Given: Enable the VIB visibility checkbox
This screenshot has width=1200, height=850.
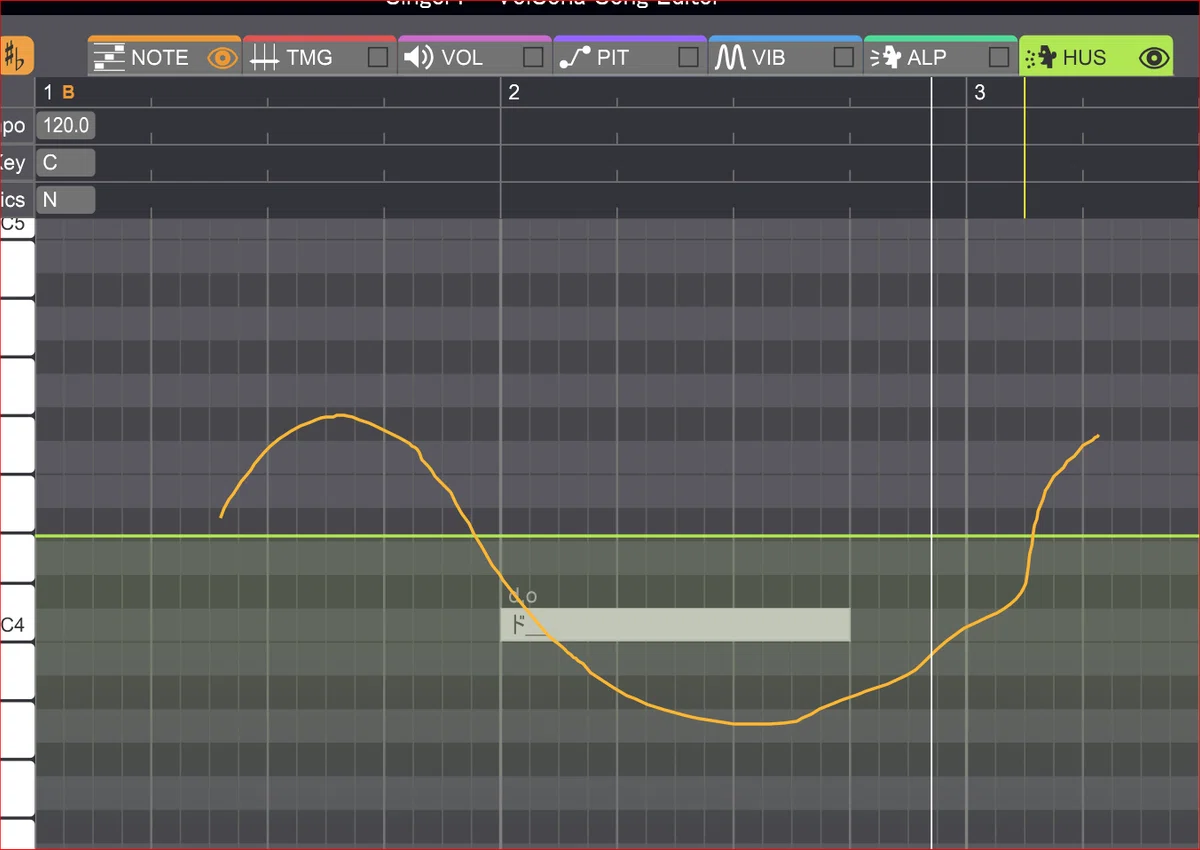Looking at the screenshot, I should (x=843, y=57).
